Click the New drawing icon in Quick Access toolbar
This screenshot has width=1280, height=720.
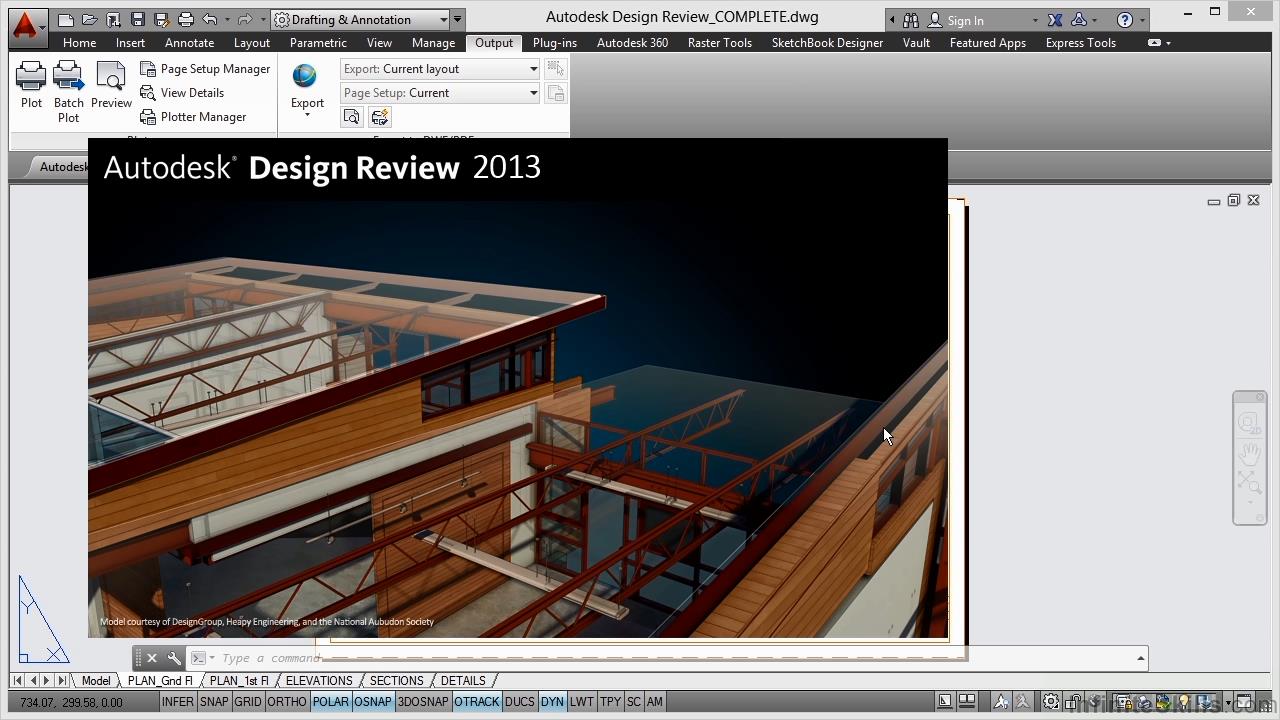click(66, 19)
